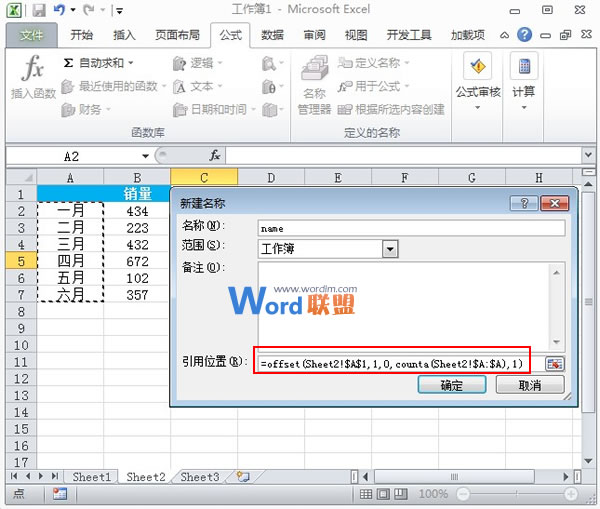Expand the formula bar chevron
This screenshot has width=600, height=509.
click(588, 155)
